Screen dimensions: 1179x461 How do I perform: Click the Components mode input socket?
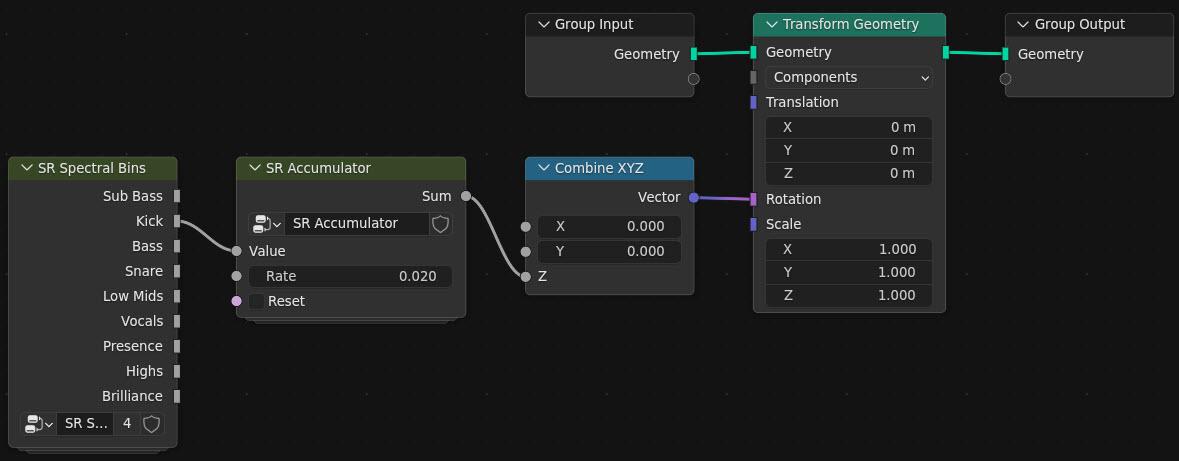click(x=753, y=77)
